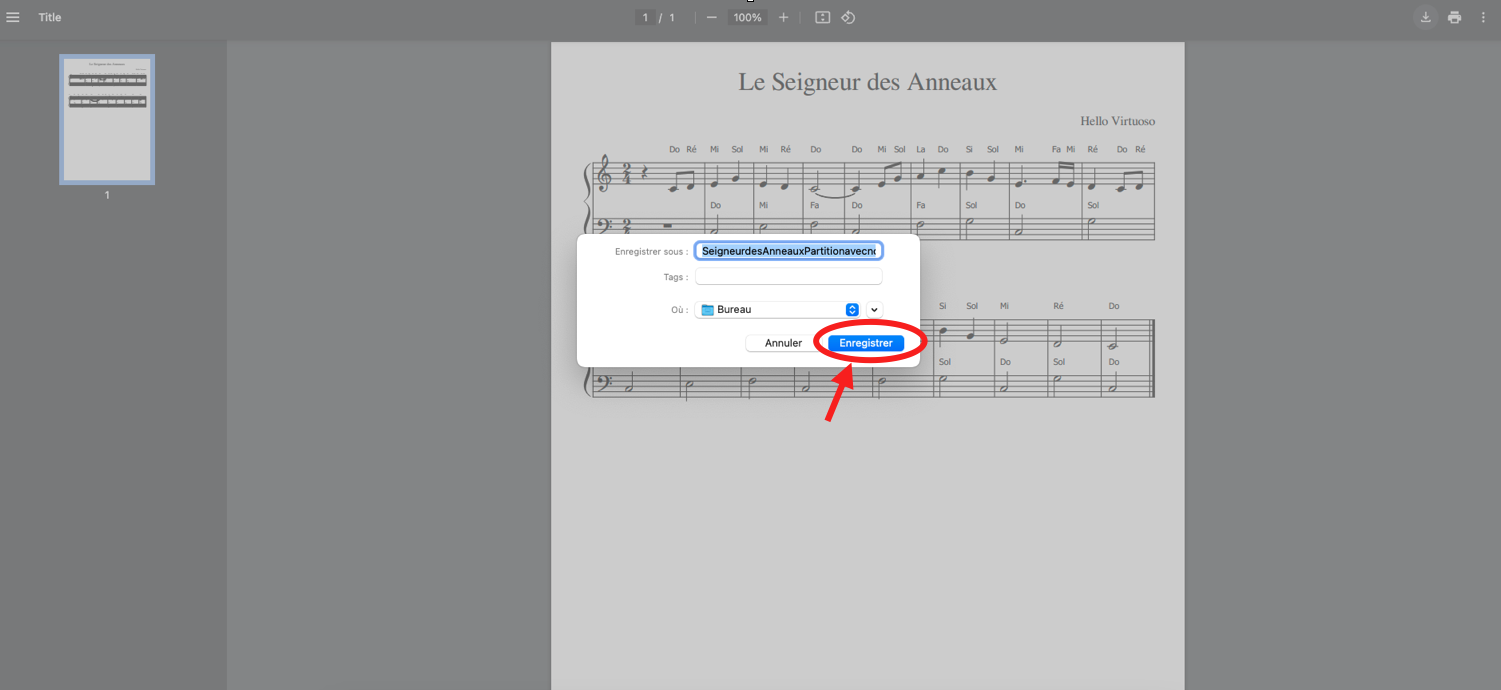The width and height of the screenshot is (1501, 690).
Task: Click the Hello Virtuoso text
Action: tap(1117, 121)
